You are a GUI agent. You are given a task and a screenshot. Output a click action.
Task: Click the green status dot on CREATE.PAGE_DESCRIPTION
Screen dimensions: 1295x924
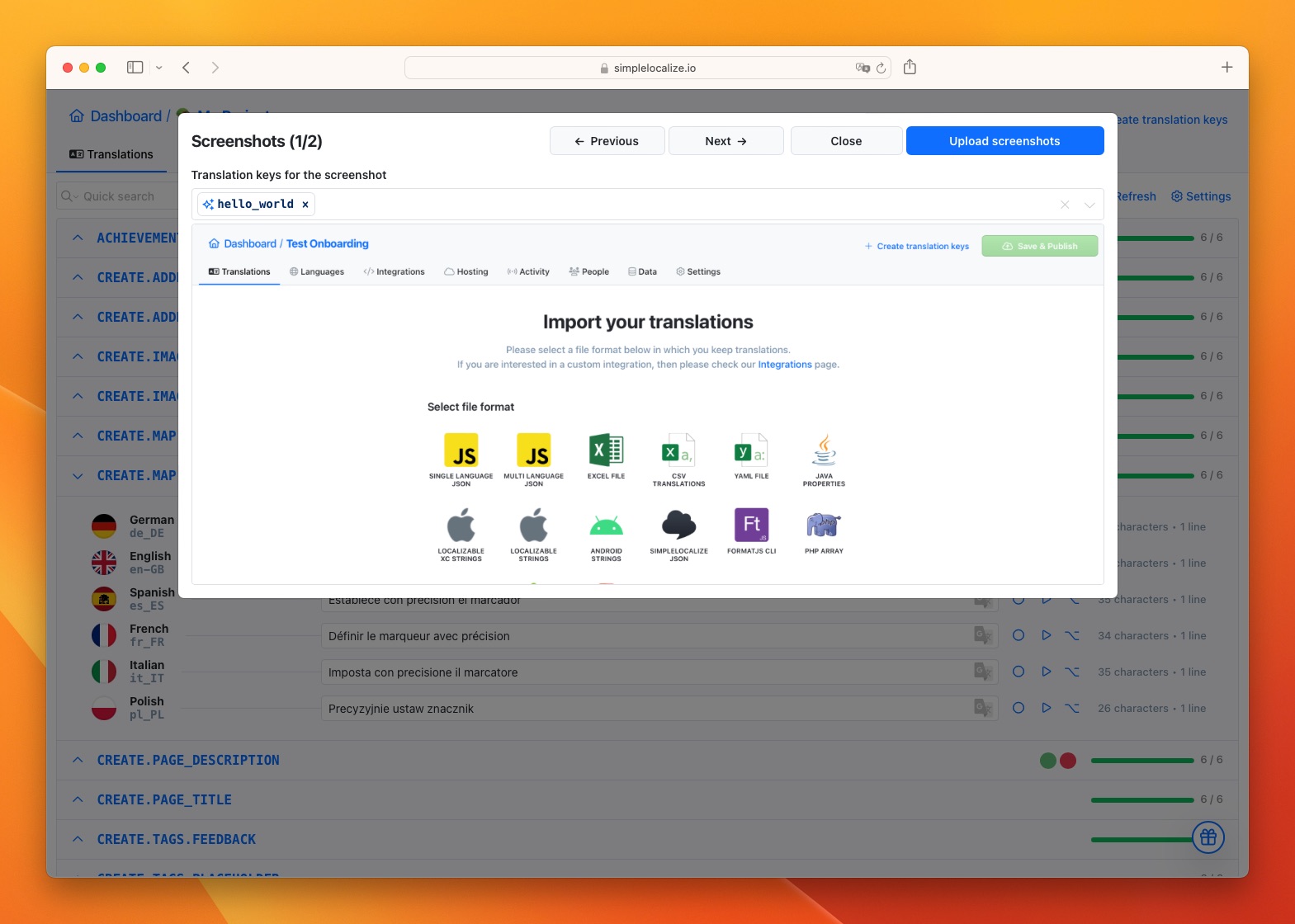(1048, 761)
